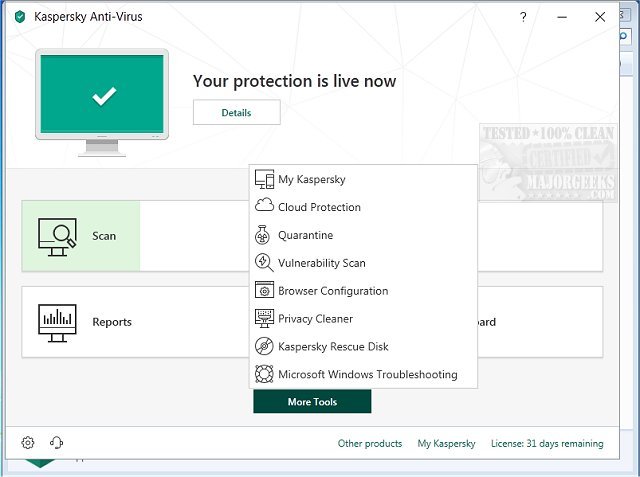
Task: Click the Vulnerability Scan lightning magnifier icon
Action: click(264, 262)
